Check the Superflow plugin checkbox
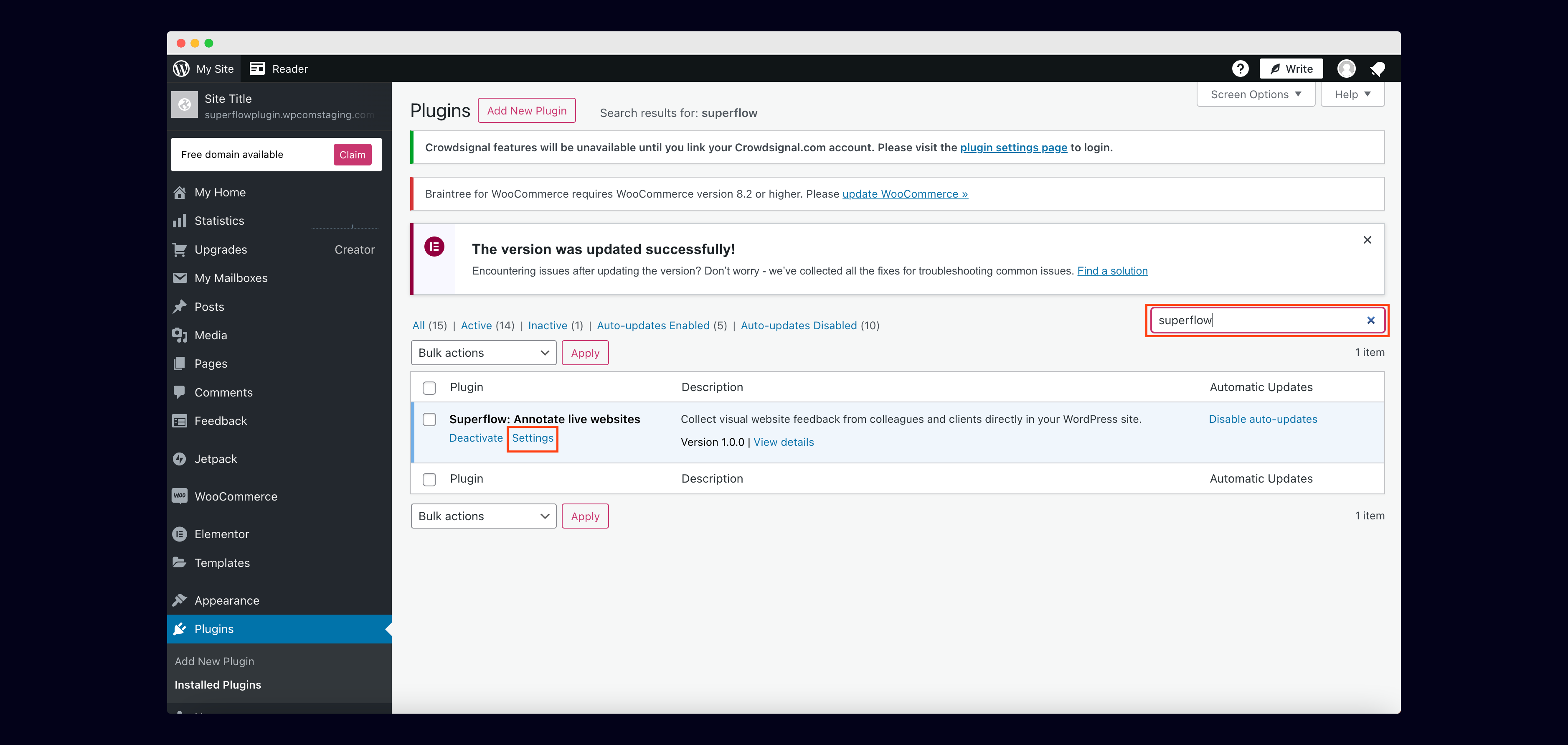1568x745 pixels. click(430, 420)
